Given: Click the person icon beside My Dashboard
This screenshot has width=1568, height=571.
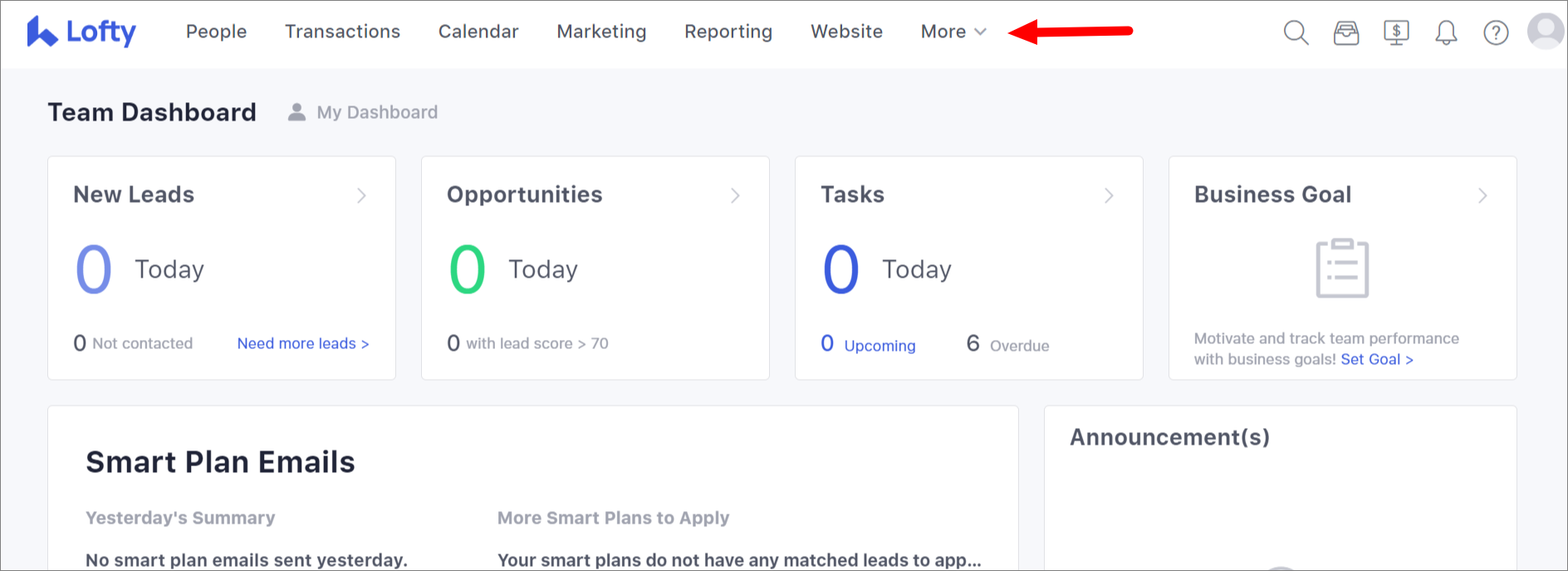Looking at the screenshot, I should [x=296, y=112].
